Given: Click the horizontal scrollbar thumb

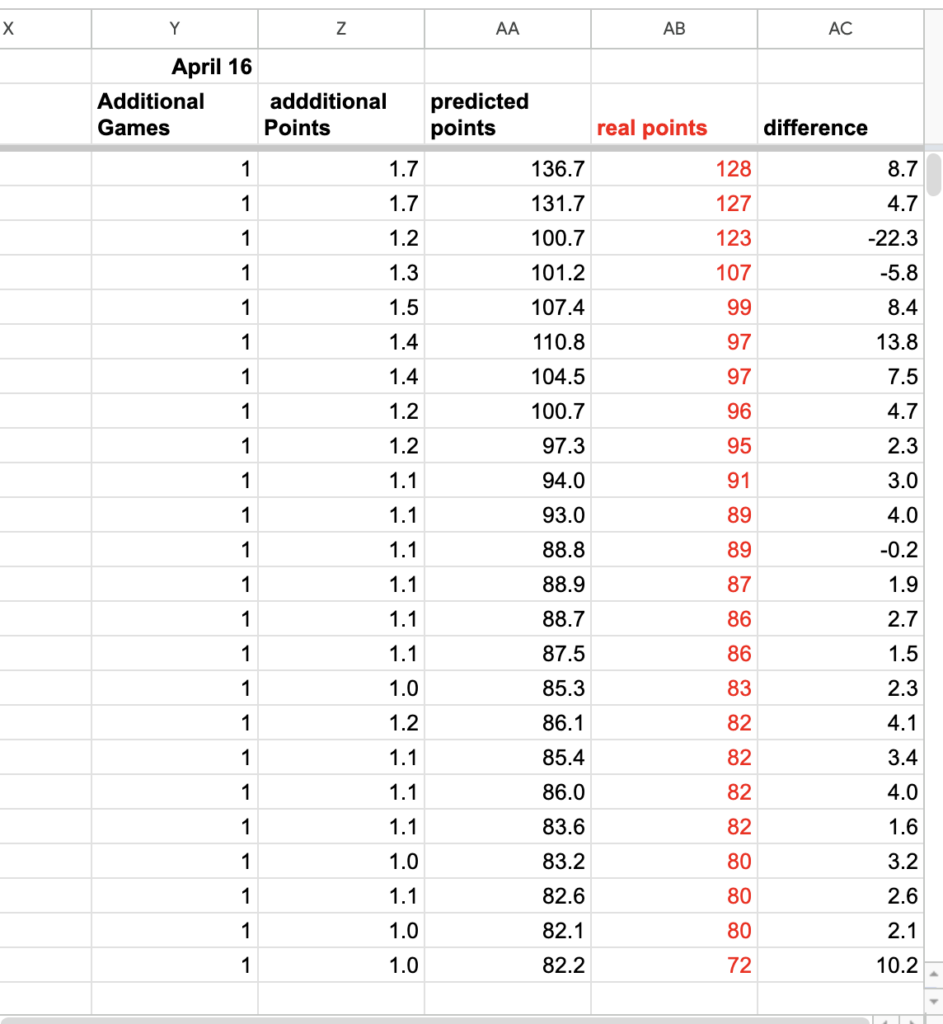Looking at the screenshot, I should 434,1021.
